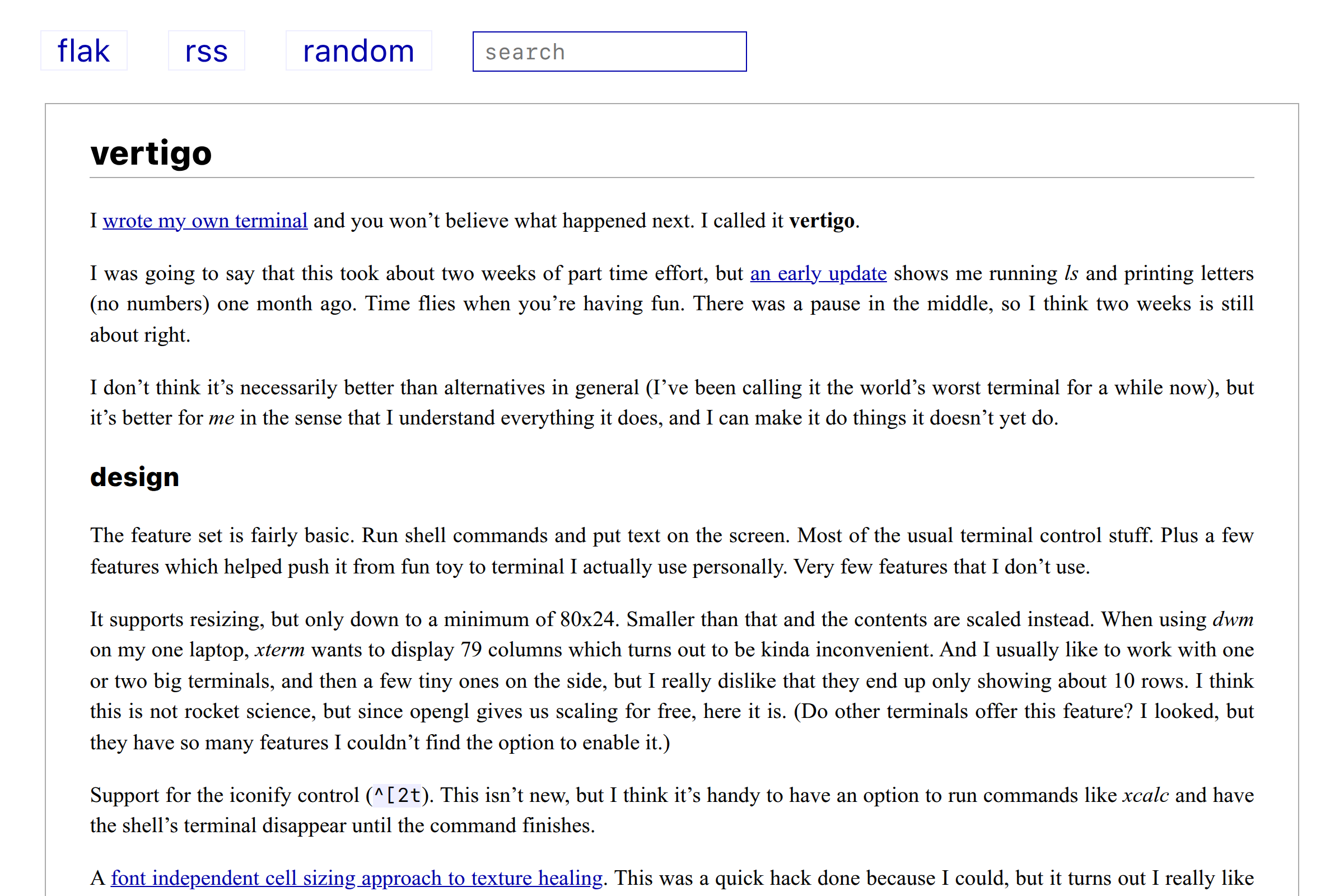Click the ^[2t inline code snippet
The height and width of the screenshot is (896, 1344).
pyautogui.click(x=398, y=795)
